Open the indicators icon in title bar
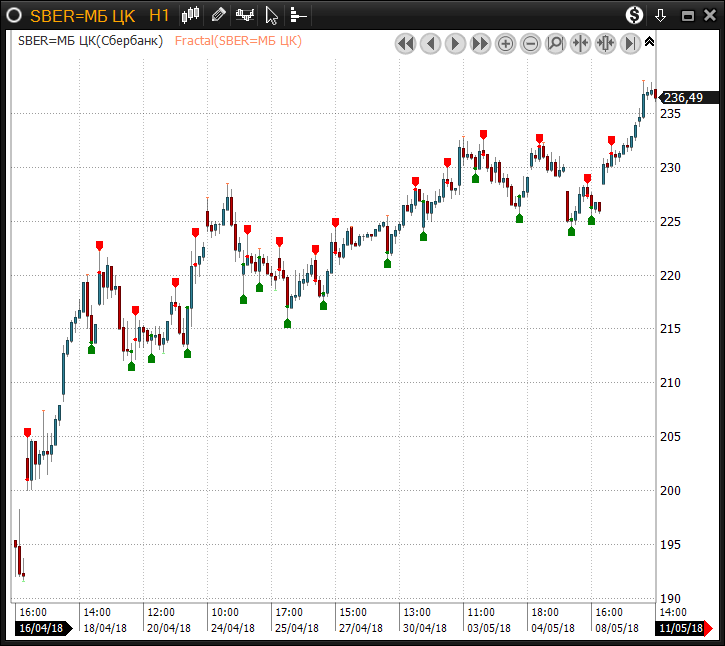Viewport: 725px width, 646px height. (x=244, y=15)
